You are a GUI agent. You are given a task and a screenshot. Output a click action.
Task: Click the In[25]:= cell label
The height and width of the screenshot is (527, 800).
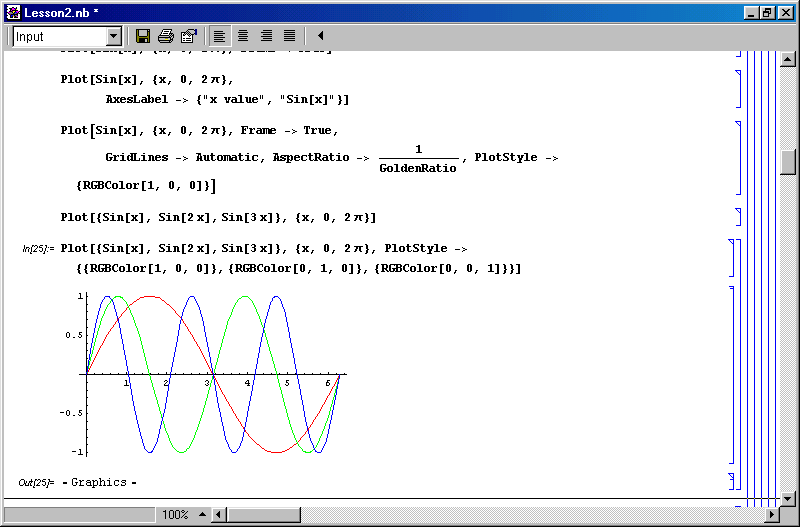click(38, 249)
